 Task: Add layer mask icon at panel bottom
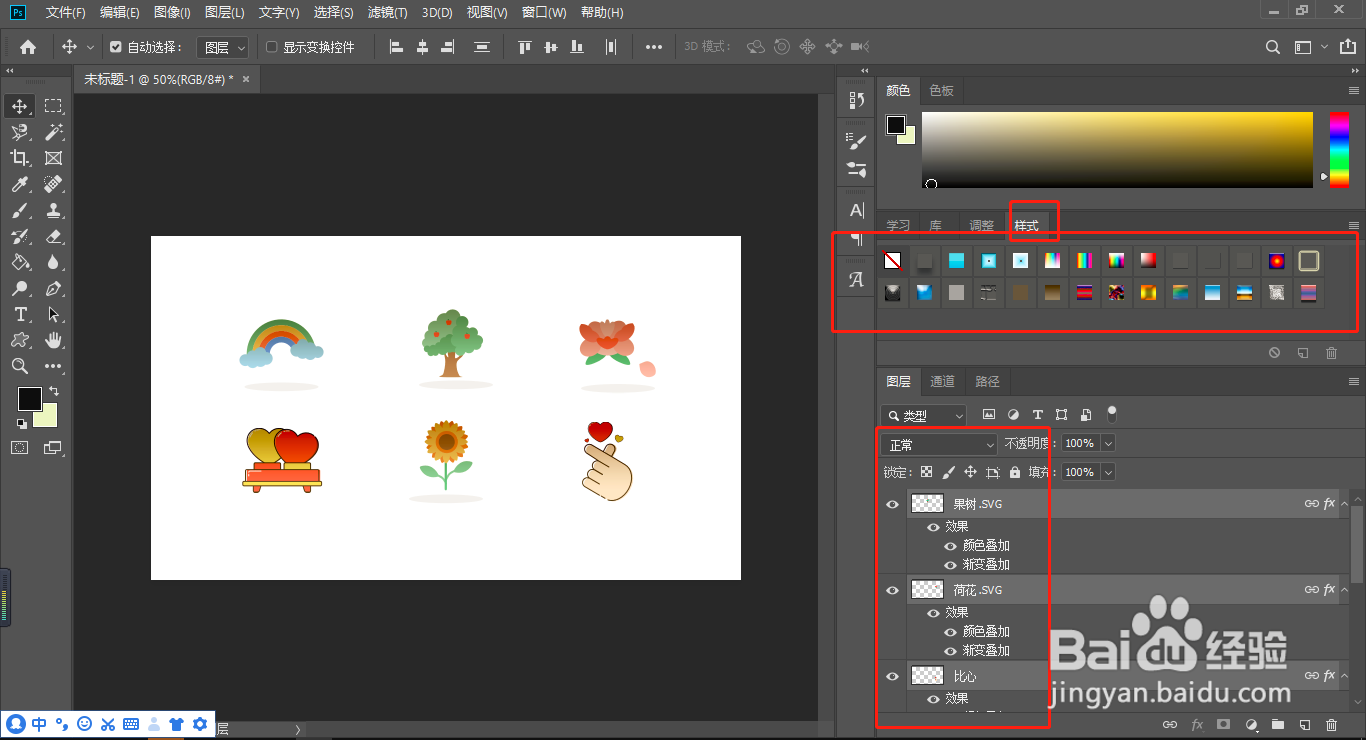1223,725
